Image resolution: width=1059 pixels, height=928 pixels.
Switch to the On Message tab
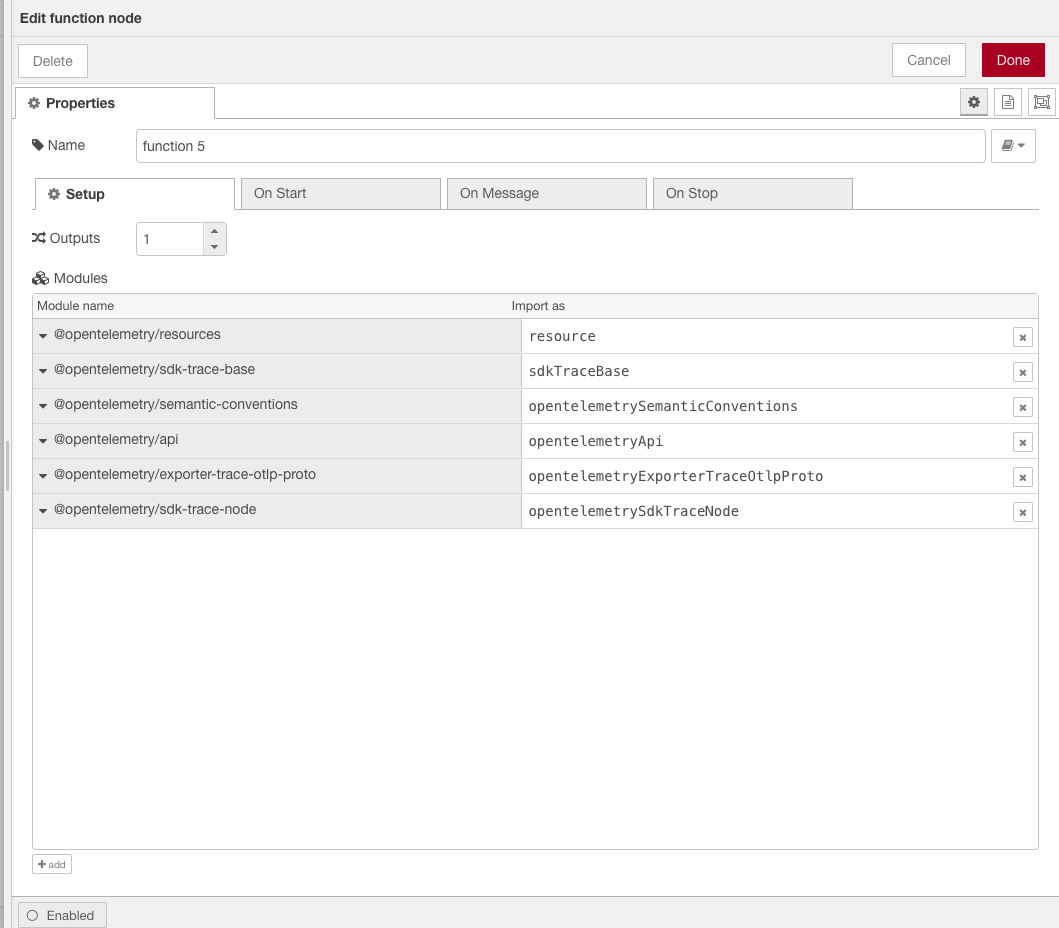click(x=546, y=193)
